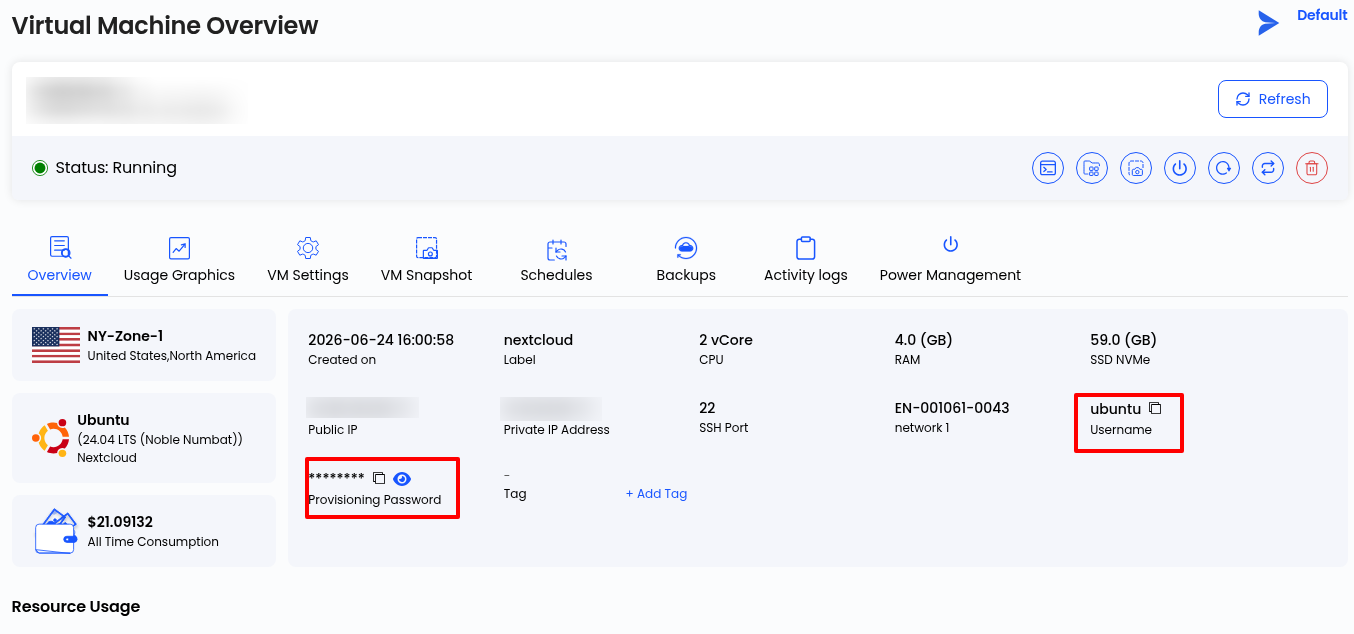This screenshot has height=634, width=1354.
Task: Reveal password with the eye icon
Action: pos(402,478)
